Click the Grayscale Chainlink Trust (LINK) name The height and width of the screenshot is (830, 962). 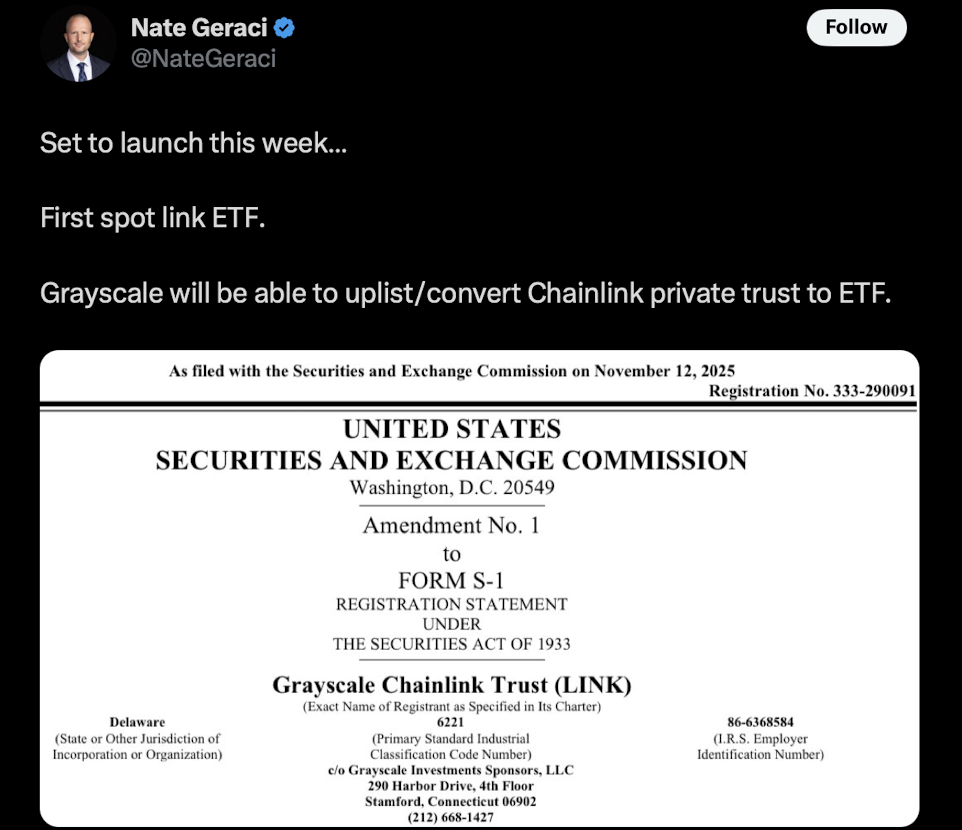(x=452, y=686)
